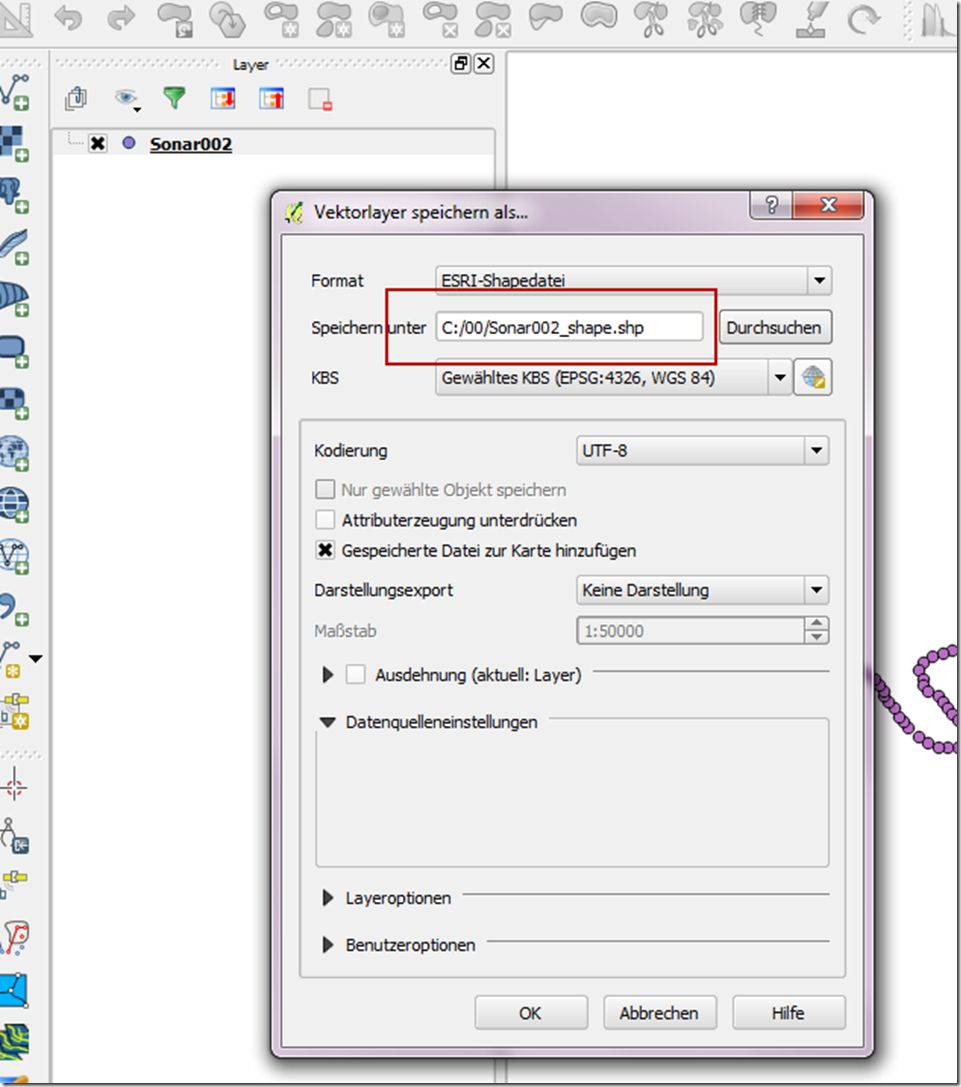Click the add group icon in Layer panel

tap(76, 98)
